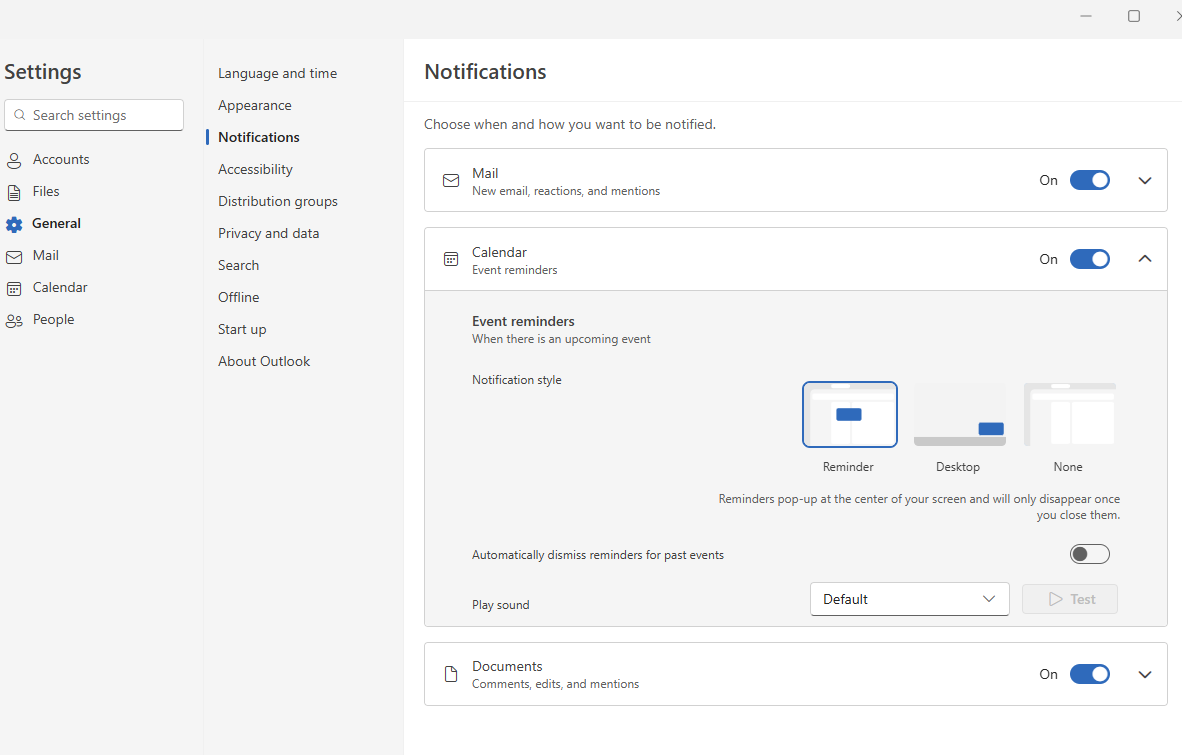The width and height of the screenshot is (1182, 755).
Task: Select the Calendar settings icon
Action: pyautogui.click(x=15, y=287)
